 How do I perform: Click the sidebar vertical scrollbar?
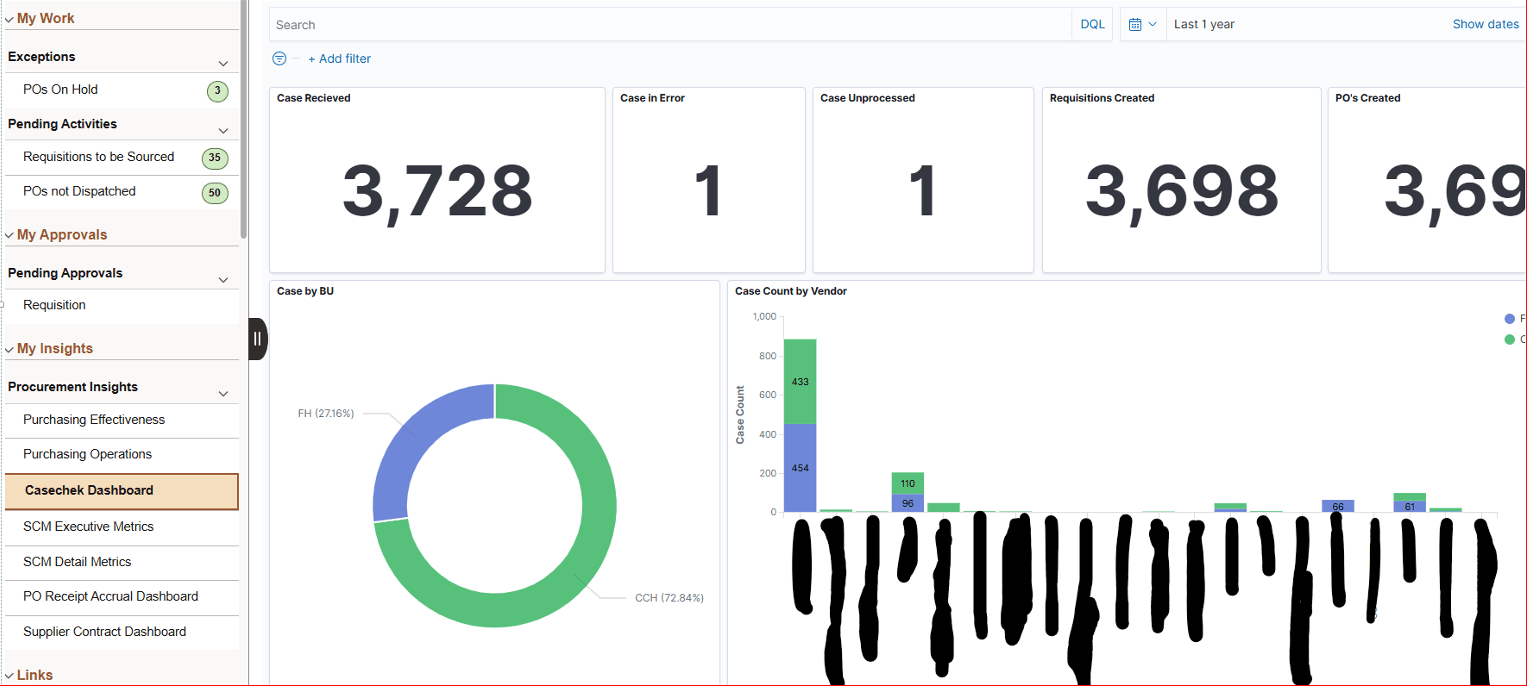(244, 120)
